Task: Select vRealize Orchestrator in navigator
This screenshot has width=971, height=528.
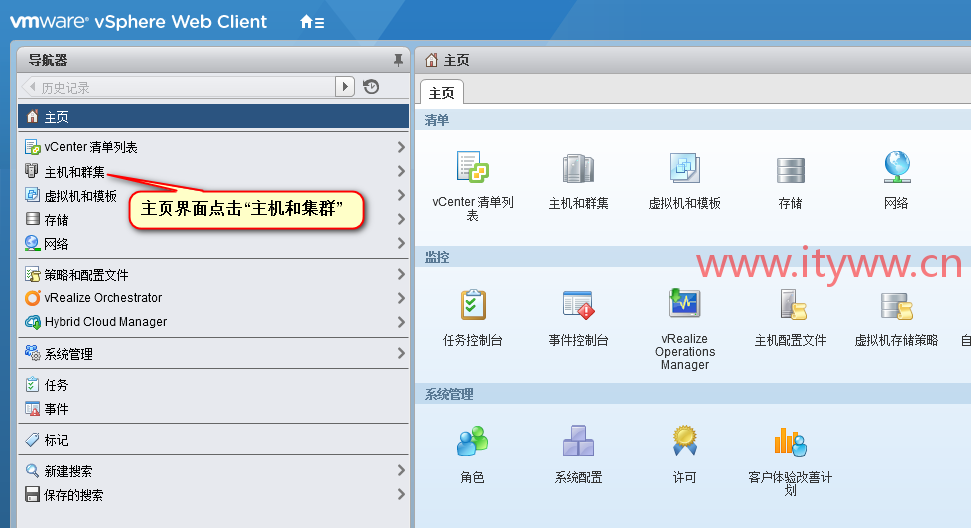Action: pyautogui.click(x=214, y=298)
